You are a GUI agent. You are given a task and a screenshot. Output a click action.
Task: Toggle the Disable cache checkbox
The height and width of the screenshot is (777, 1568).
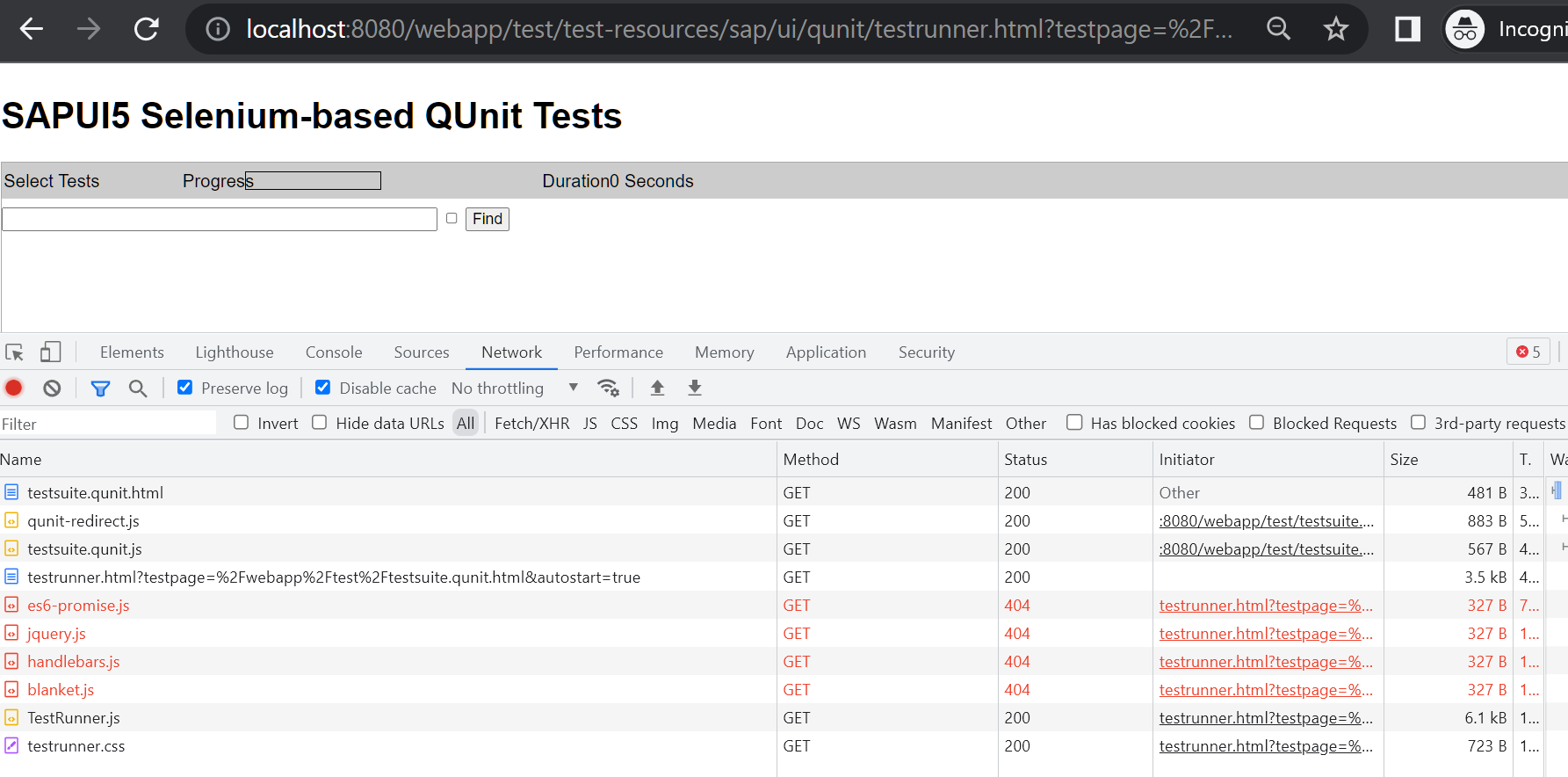[323, 388]
